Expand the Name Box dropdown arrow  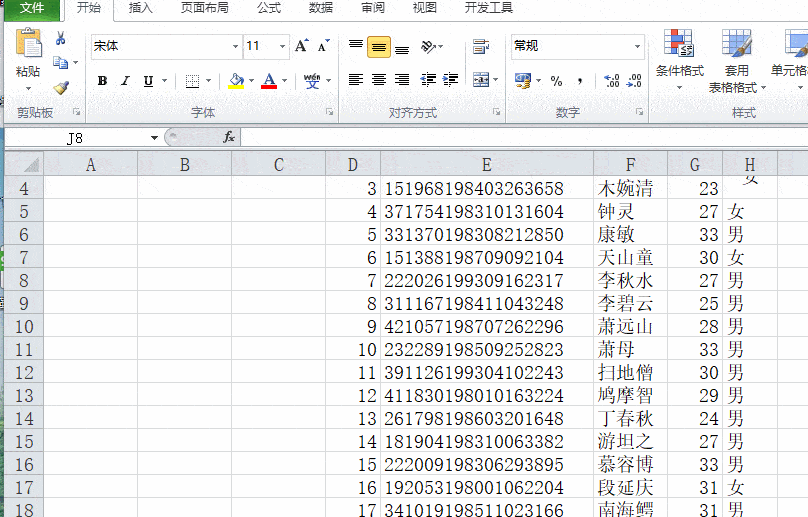point(154,138)
